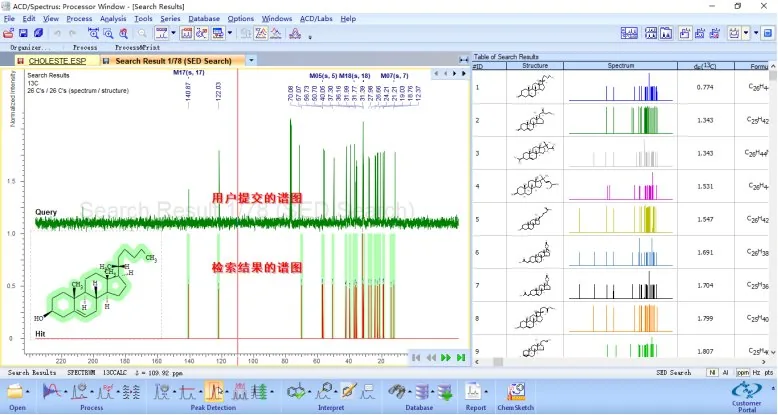Click the Fourier transform Process icon

tap(51, 392)
